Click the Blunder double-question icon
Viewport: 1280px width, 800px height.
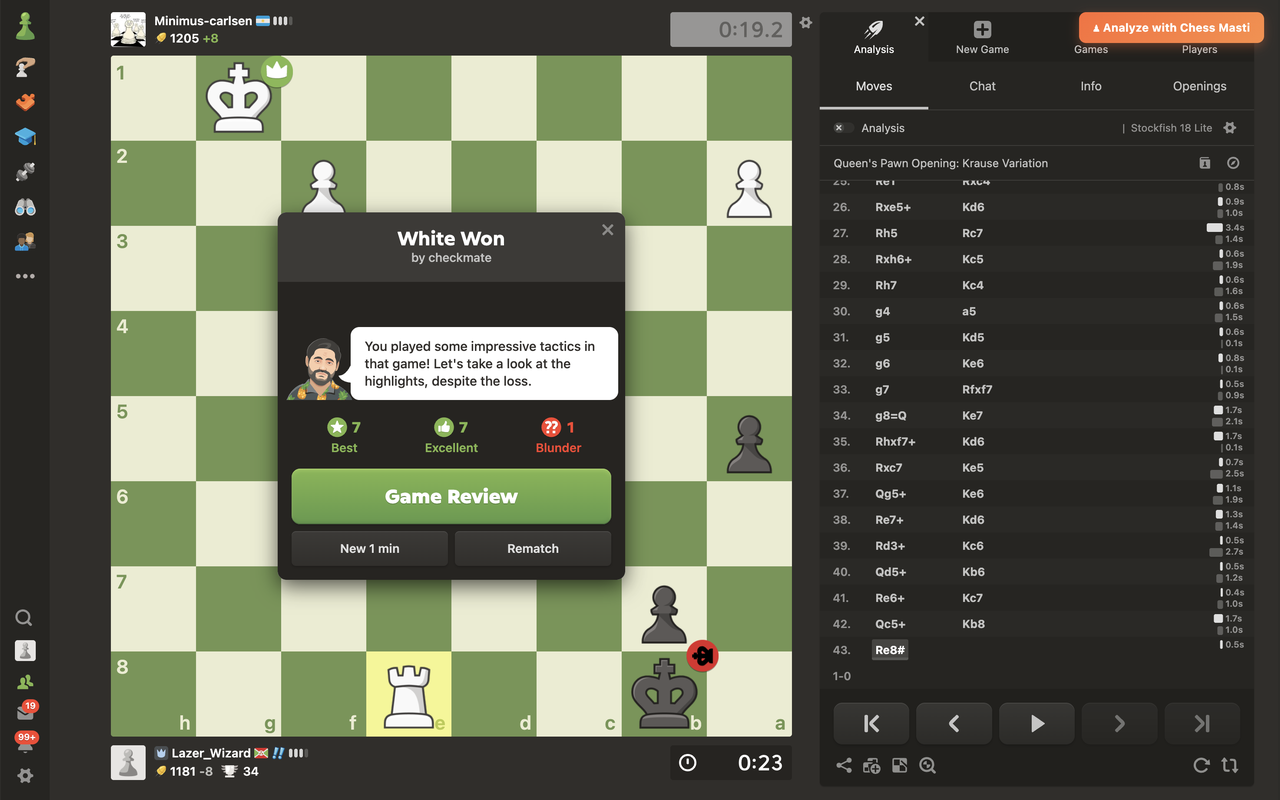(550, 427)
